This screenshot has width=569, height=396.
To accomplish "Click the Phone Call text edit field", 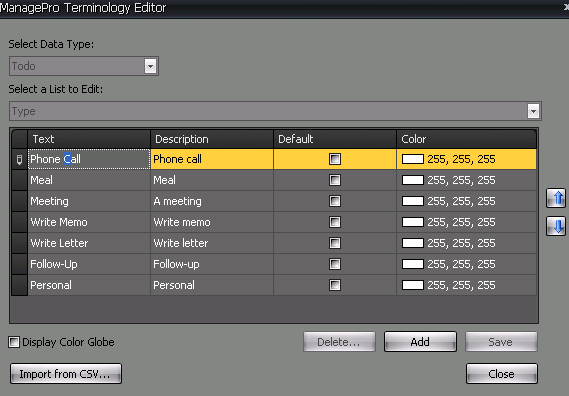I will pos(89,159).
